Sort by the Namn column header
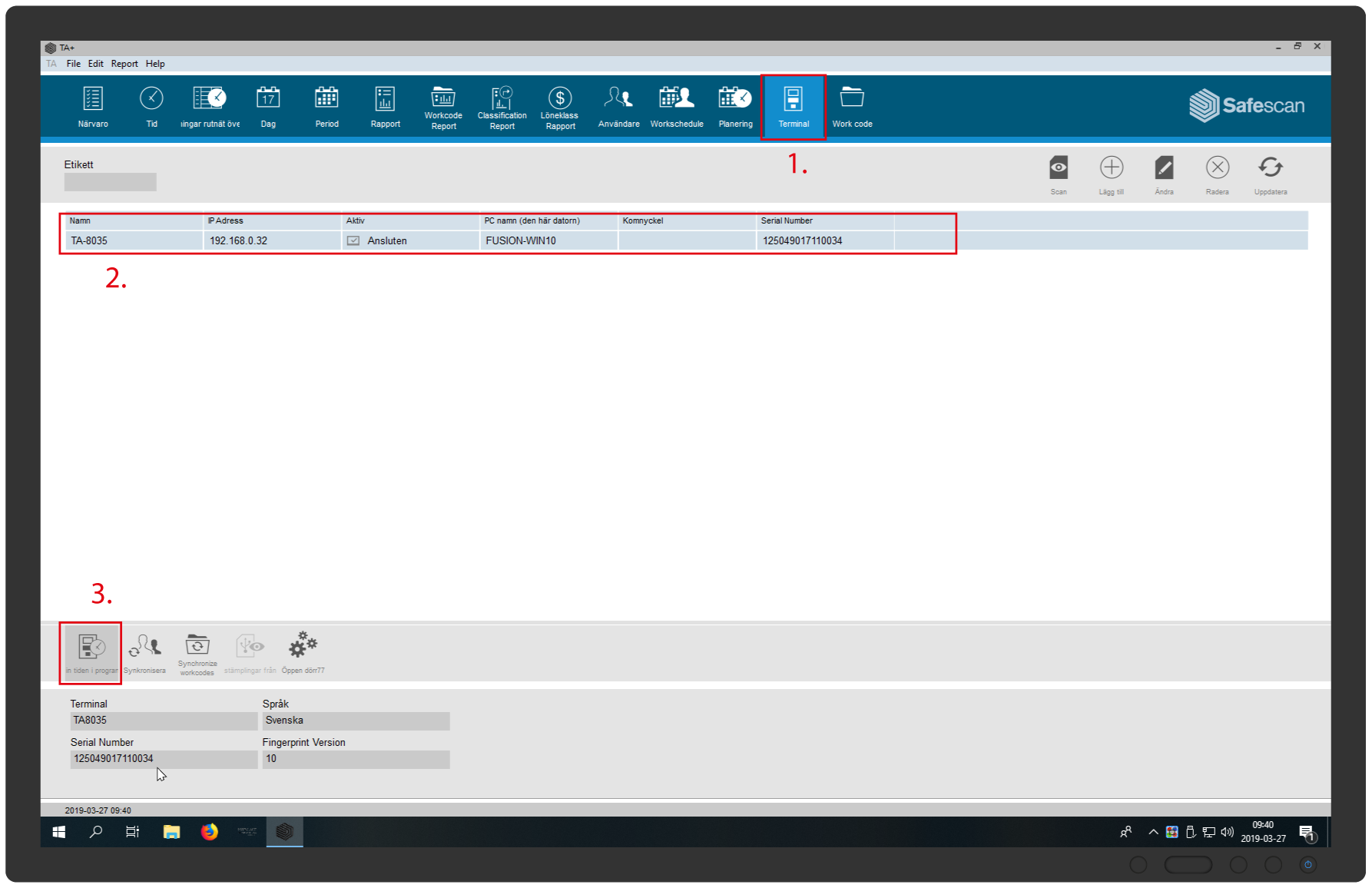 coord(134,221)
